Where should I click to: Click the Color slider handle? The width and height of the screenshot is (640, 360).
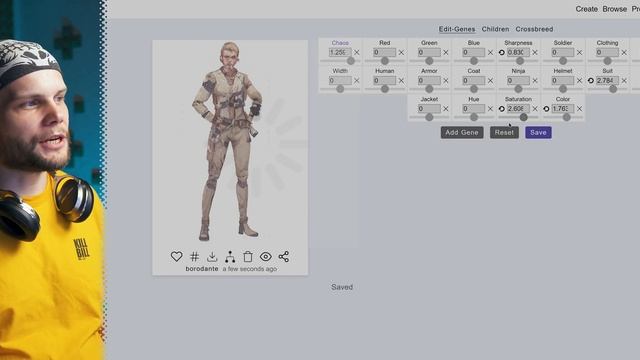tap(567, 117)
